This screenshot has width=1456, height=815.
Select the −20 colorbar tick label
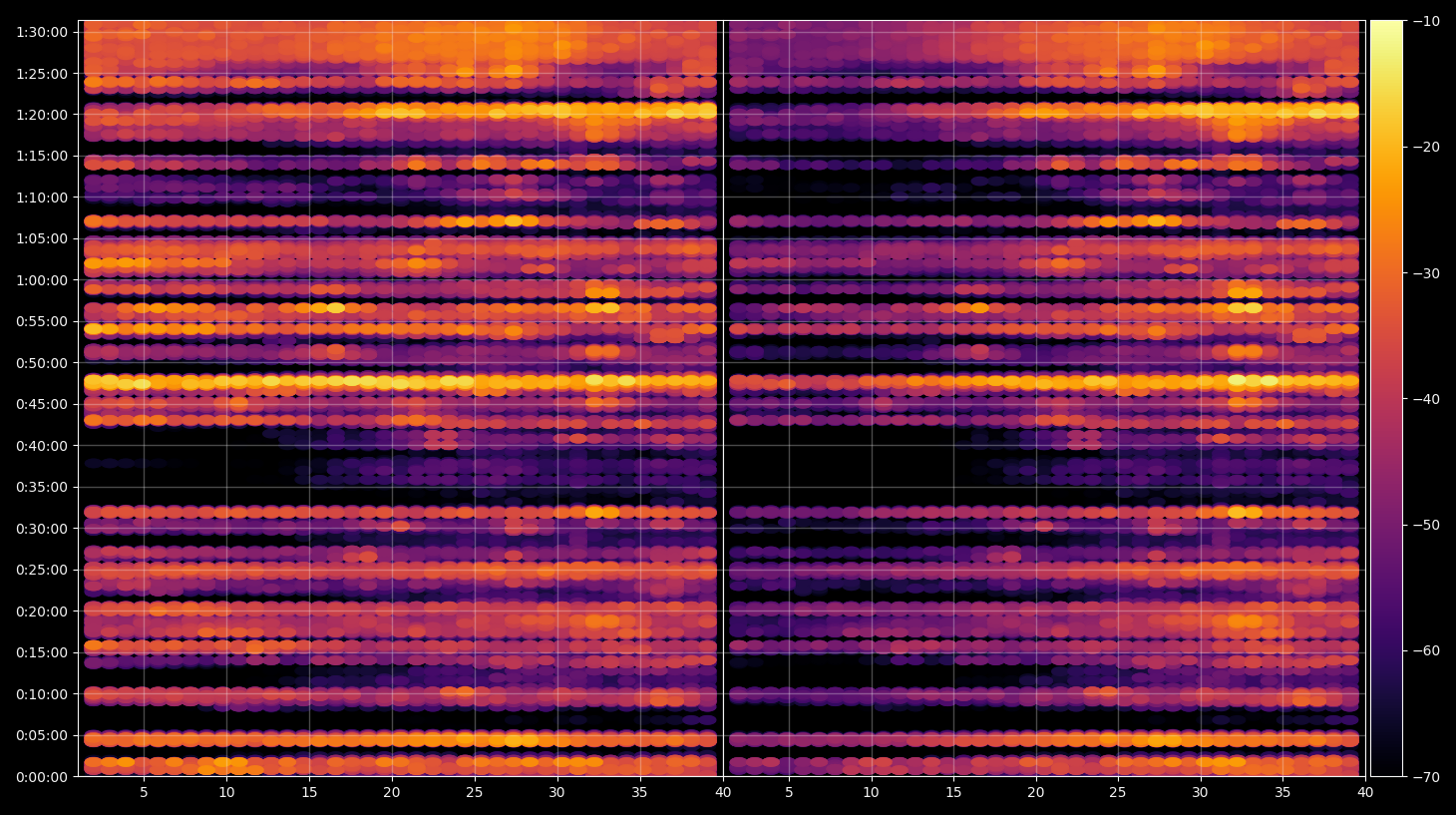[x=1427, y=147]
